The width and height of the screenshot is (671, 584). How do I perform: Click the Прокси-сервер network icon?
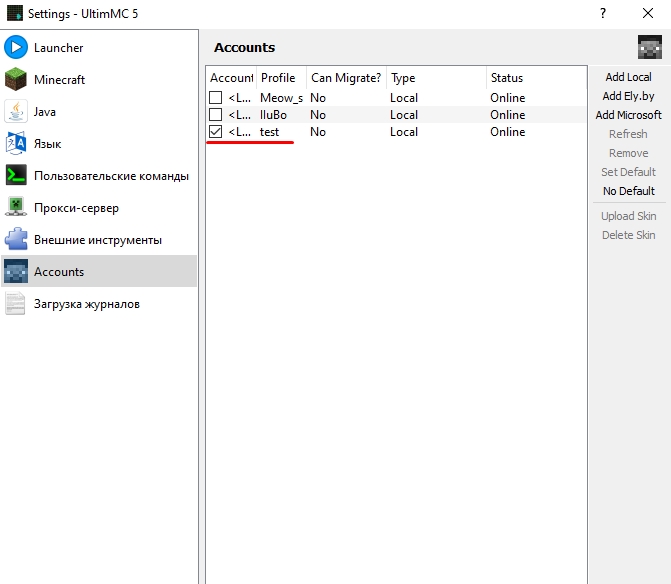point(16,208)
